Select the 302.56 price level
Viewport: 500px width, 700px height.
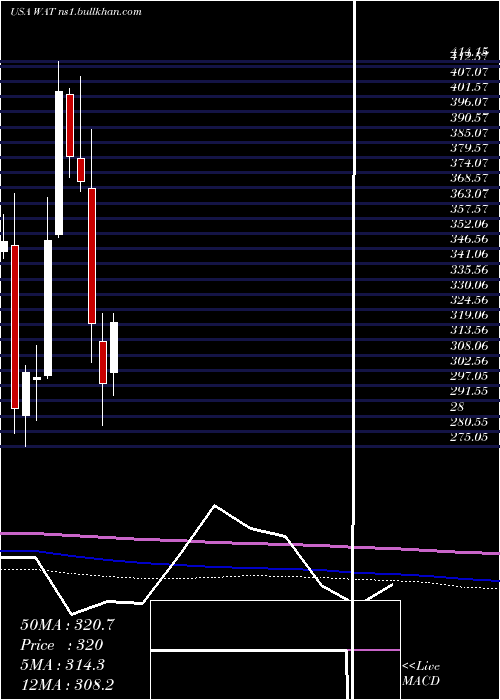click(x=469, y=361)
